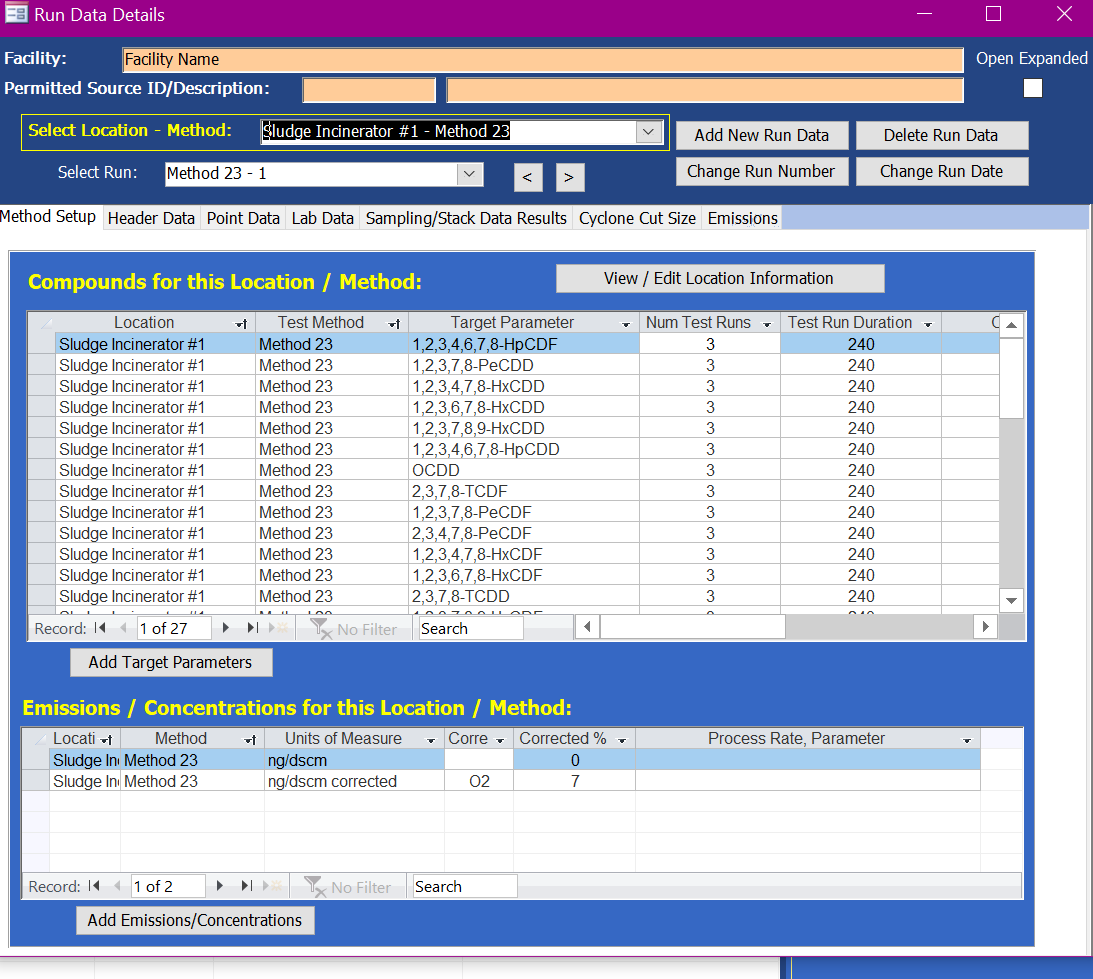Viewport: 1093px width, 979px height.
Task: Click No Filter indicator under Emissions table
Action: point(348,887)
